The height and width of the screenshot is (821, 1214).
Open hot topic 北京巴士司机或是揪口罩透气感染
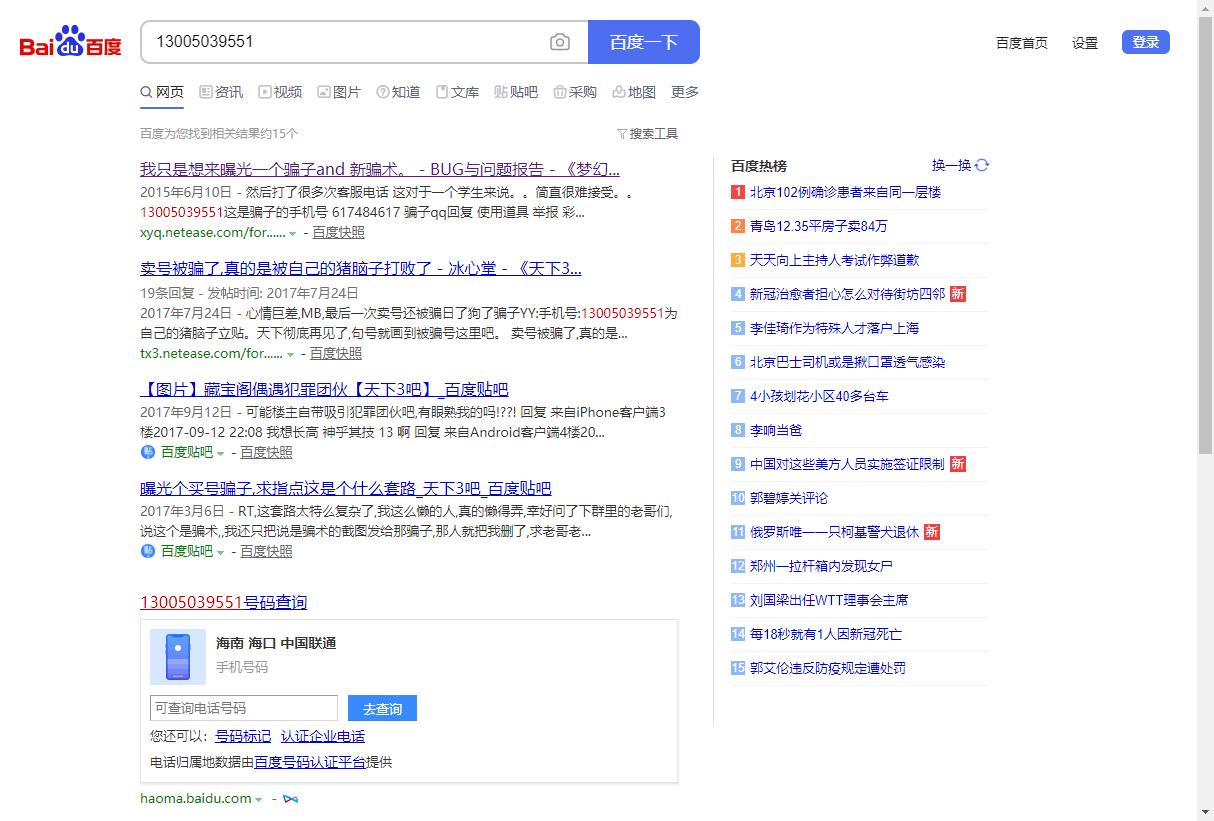click(847, 362)
